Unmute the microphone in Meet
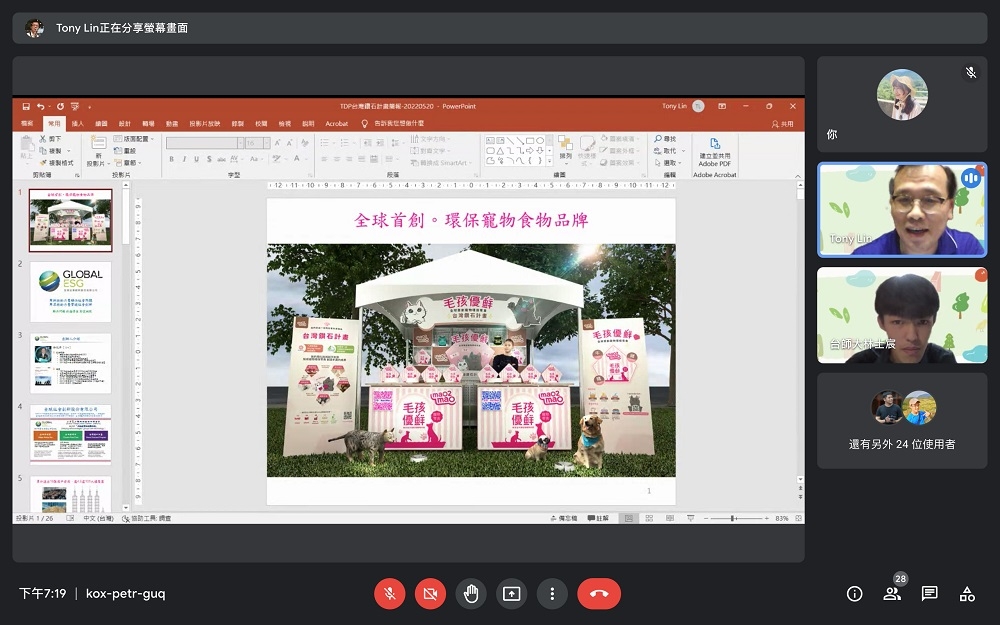Image resolution: width=1000 pixels, height=625 pixels. coord(390,594)
